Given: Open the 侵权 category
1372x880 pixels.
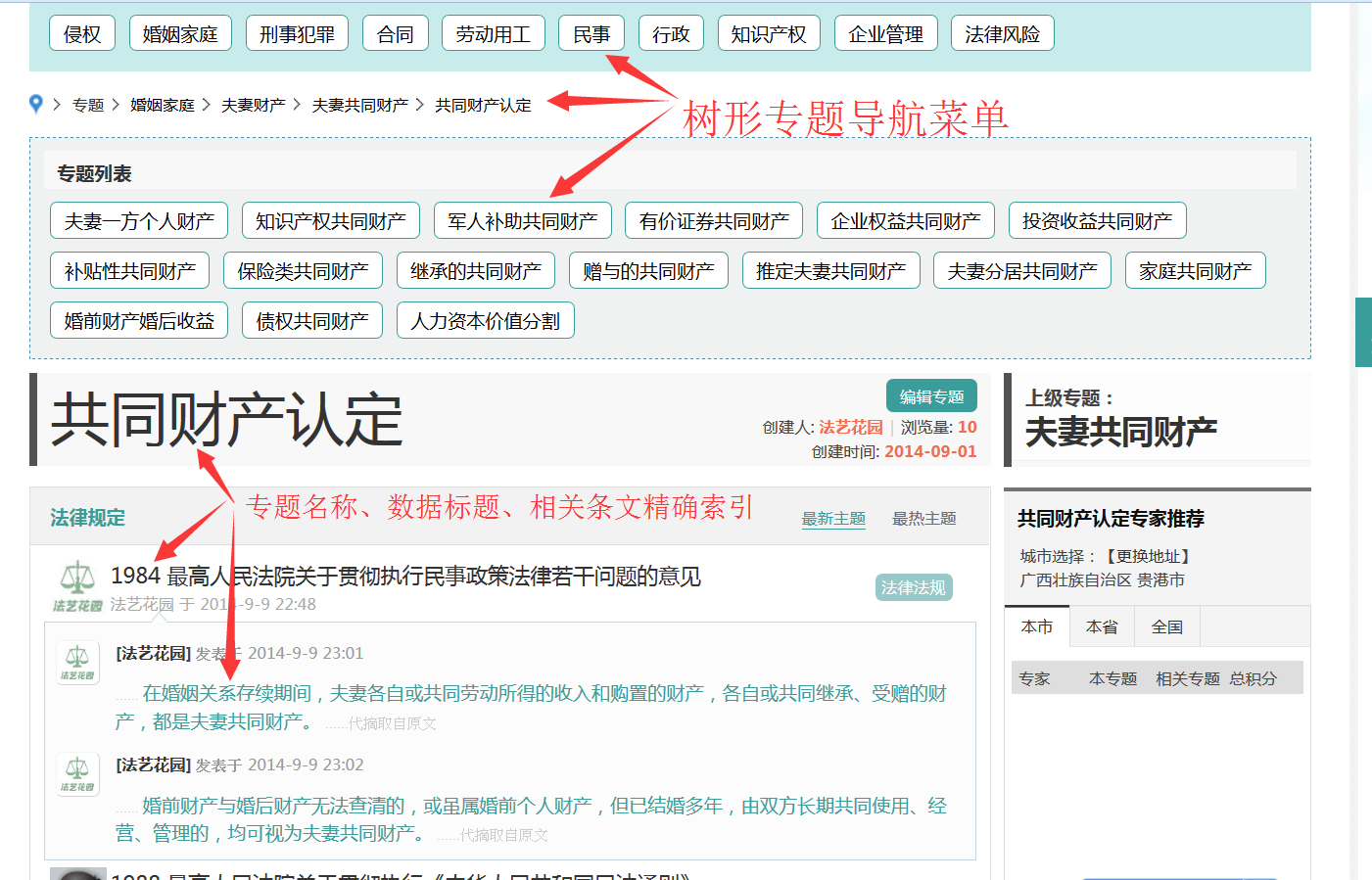Looking at the screenshot, I should (82, 34).
